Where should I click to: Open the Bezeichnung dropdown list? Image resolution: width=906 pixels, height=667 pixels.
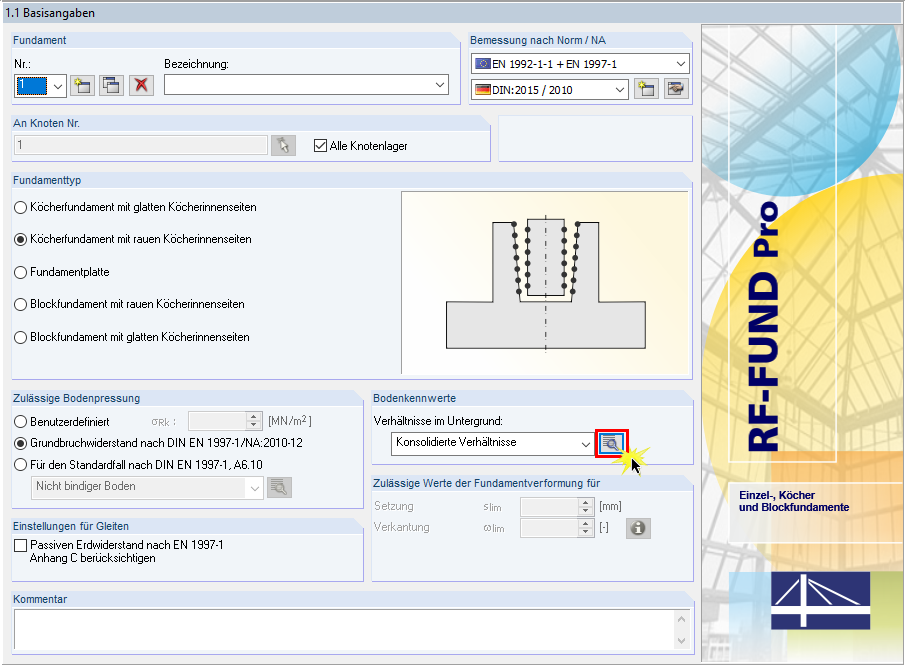point(440,85)
